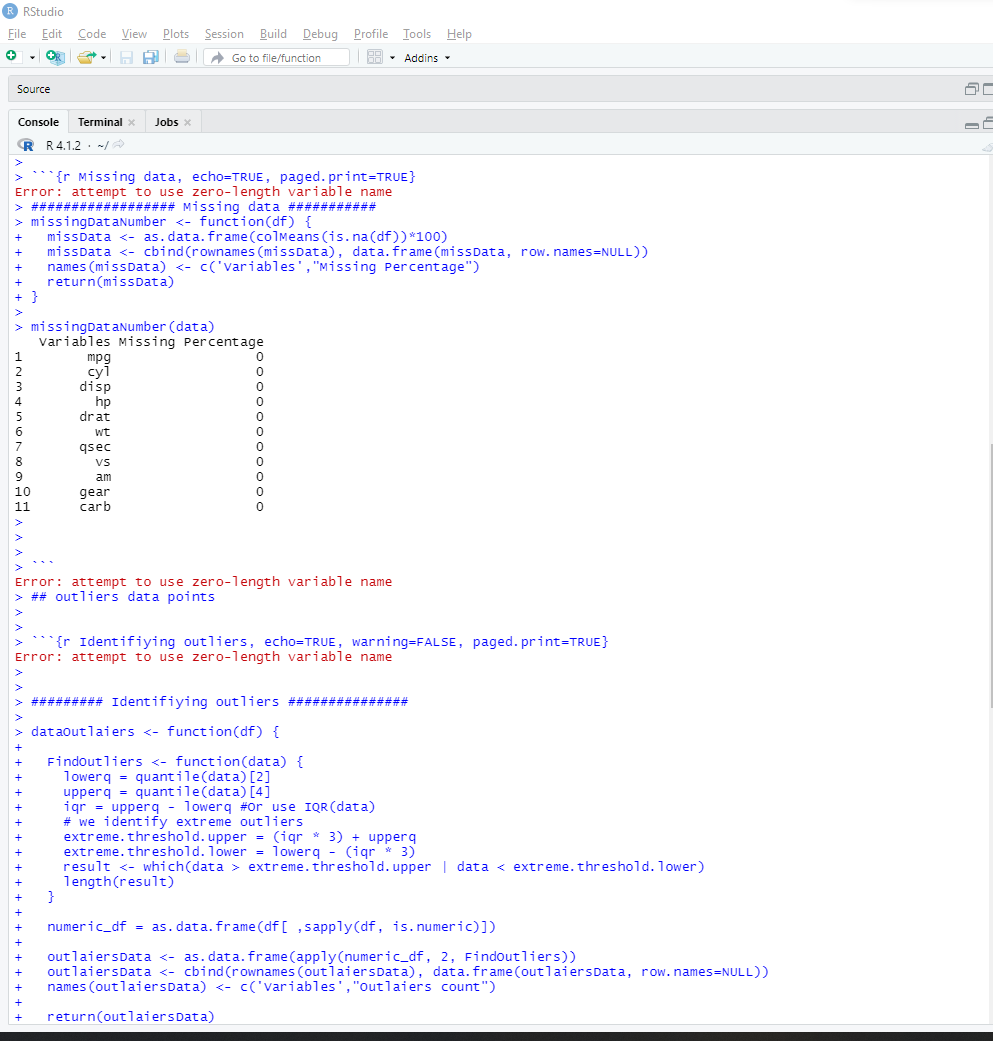Open the Addins dropdown
The image size is (993, 1041).
(x=424, y=57)
